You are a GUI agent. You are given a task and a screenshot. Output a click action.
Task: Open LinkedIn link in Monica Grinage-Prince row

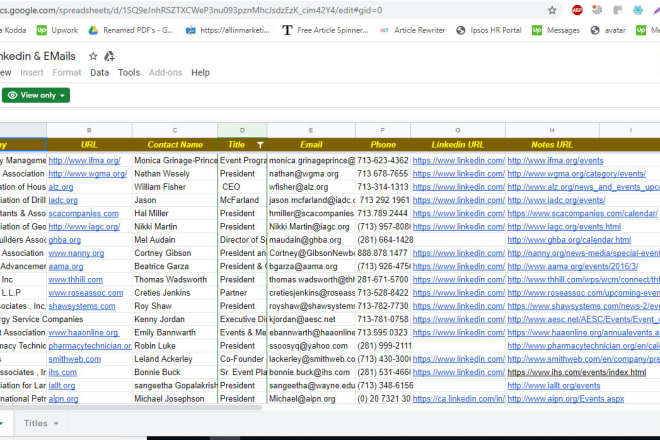[458, 160]
